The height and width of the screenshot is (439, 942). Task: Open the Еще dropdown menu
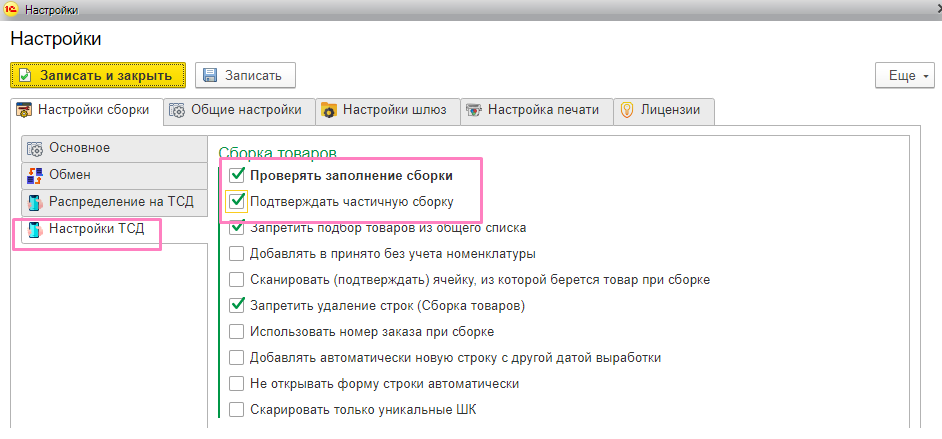(x=905, y=76)
